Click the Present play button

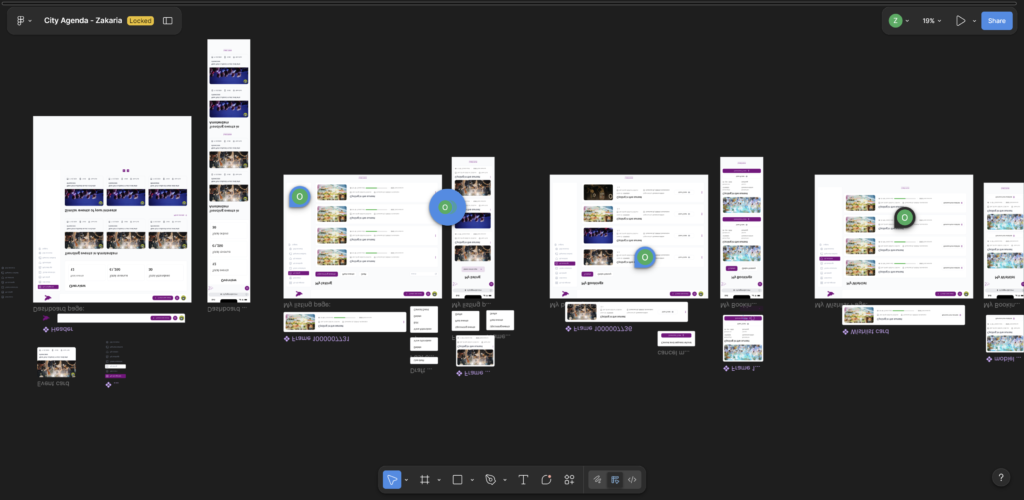[961, 20]
